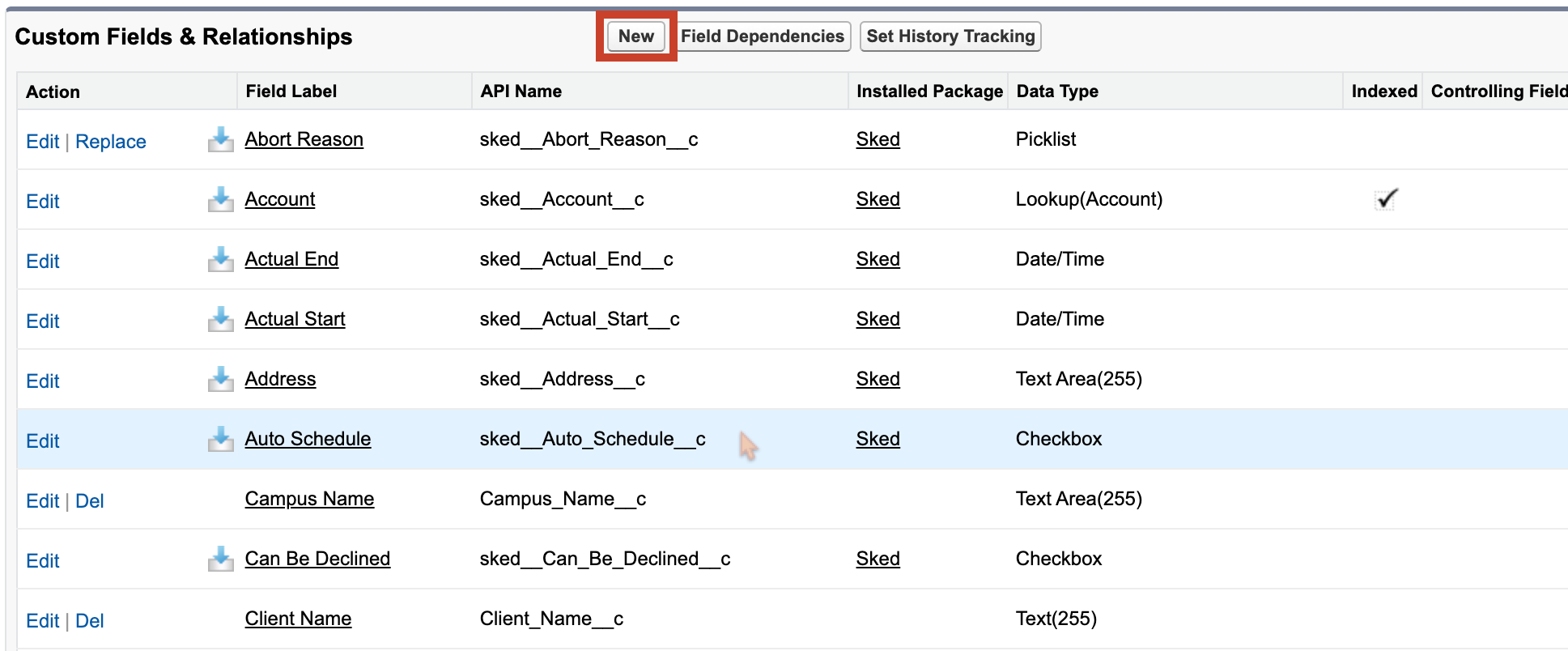The width and height of the screenshot is (1568, 651).
Task: Click the checkmark in Account's Indexed column
Action: 1386,198
